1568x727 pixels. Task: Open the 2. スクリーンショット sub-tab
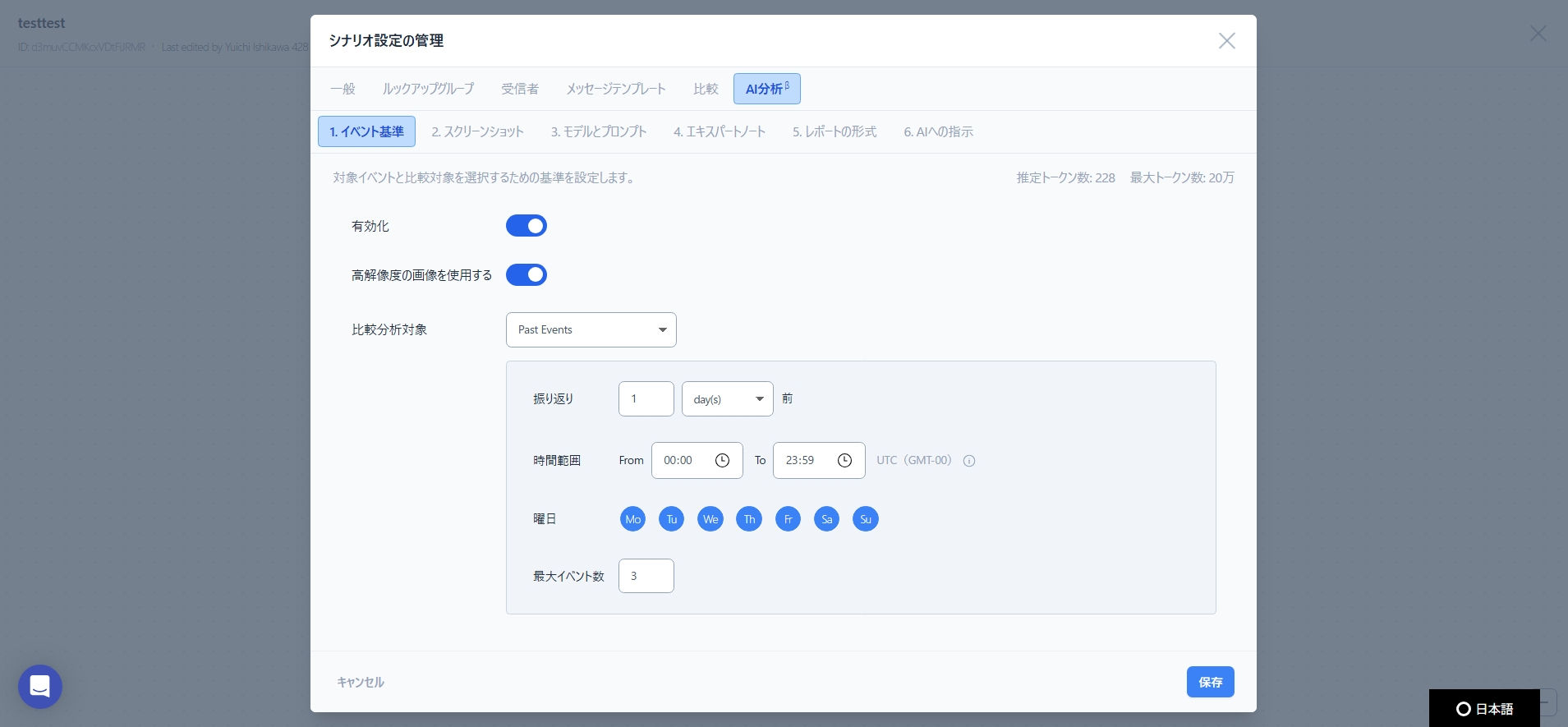tap(477, 131)
